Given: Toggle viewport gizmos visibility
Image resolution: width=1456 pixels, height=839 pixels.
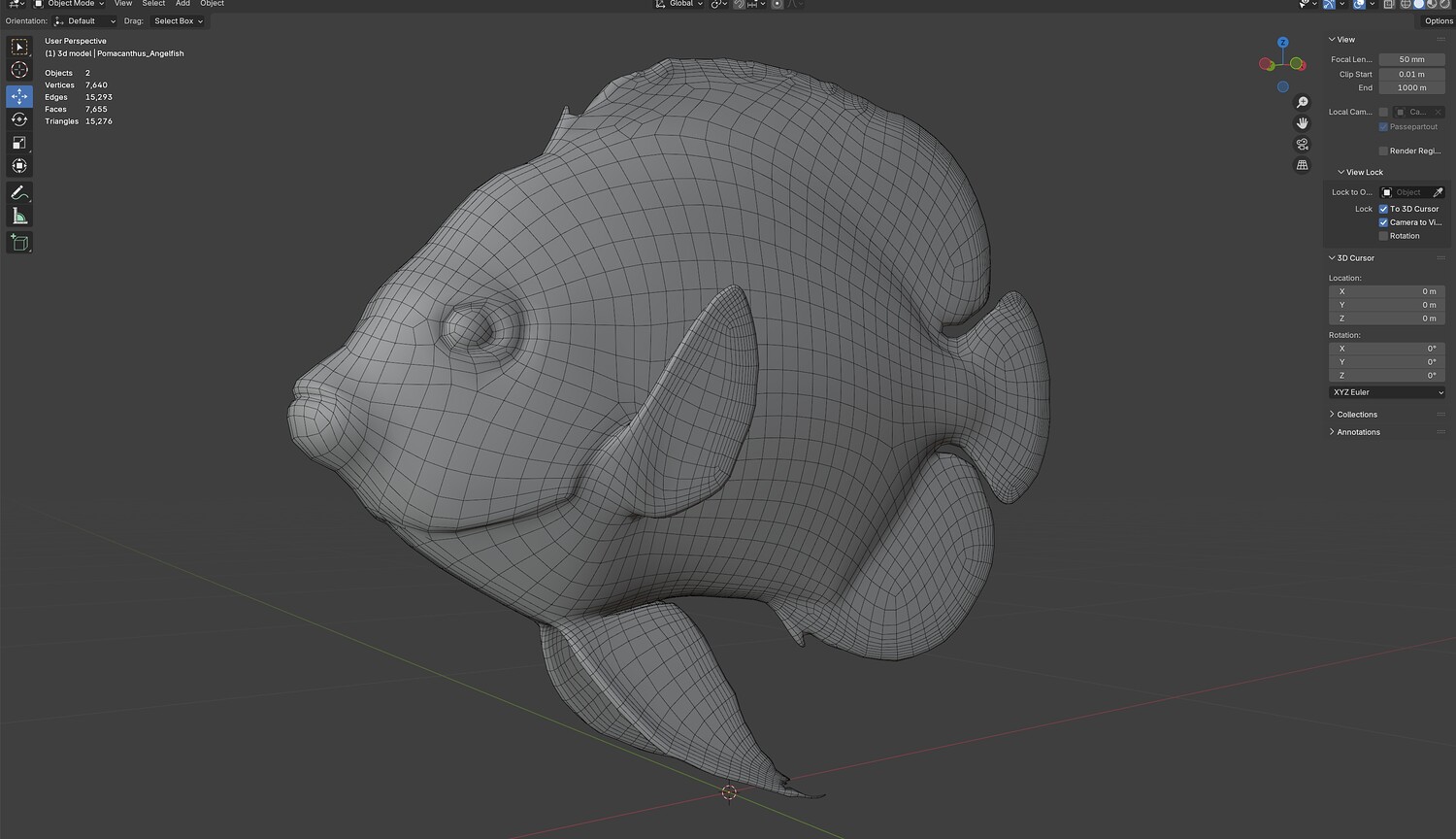Looking at the screenshot, I should point(1330,4).
